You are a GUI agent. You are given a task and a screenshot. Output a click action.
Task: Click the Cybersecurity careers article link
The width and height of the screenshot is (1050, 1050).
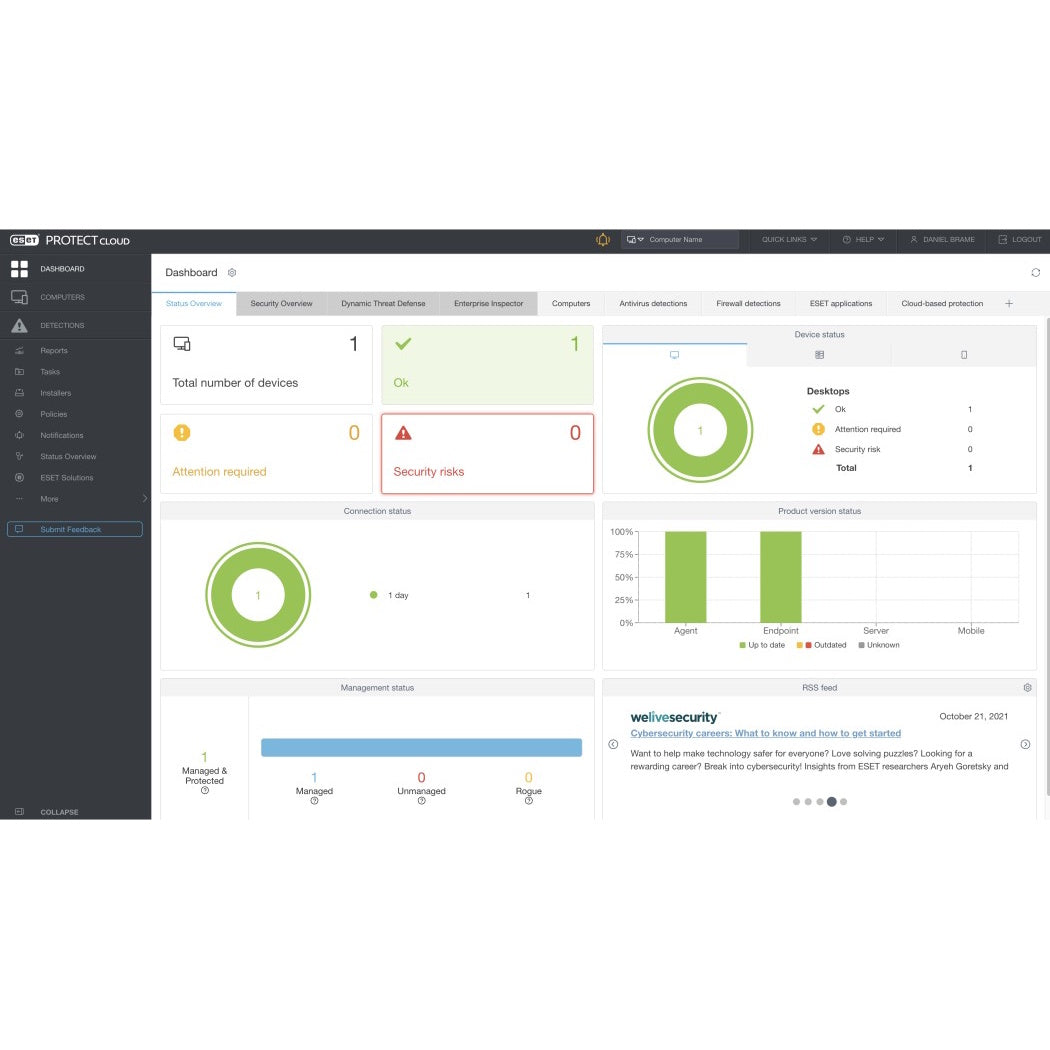coord(765,733)
